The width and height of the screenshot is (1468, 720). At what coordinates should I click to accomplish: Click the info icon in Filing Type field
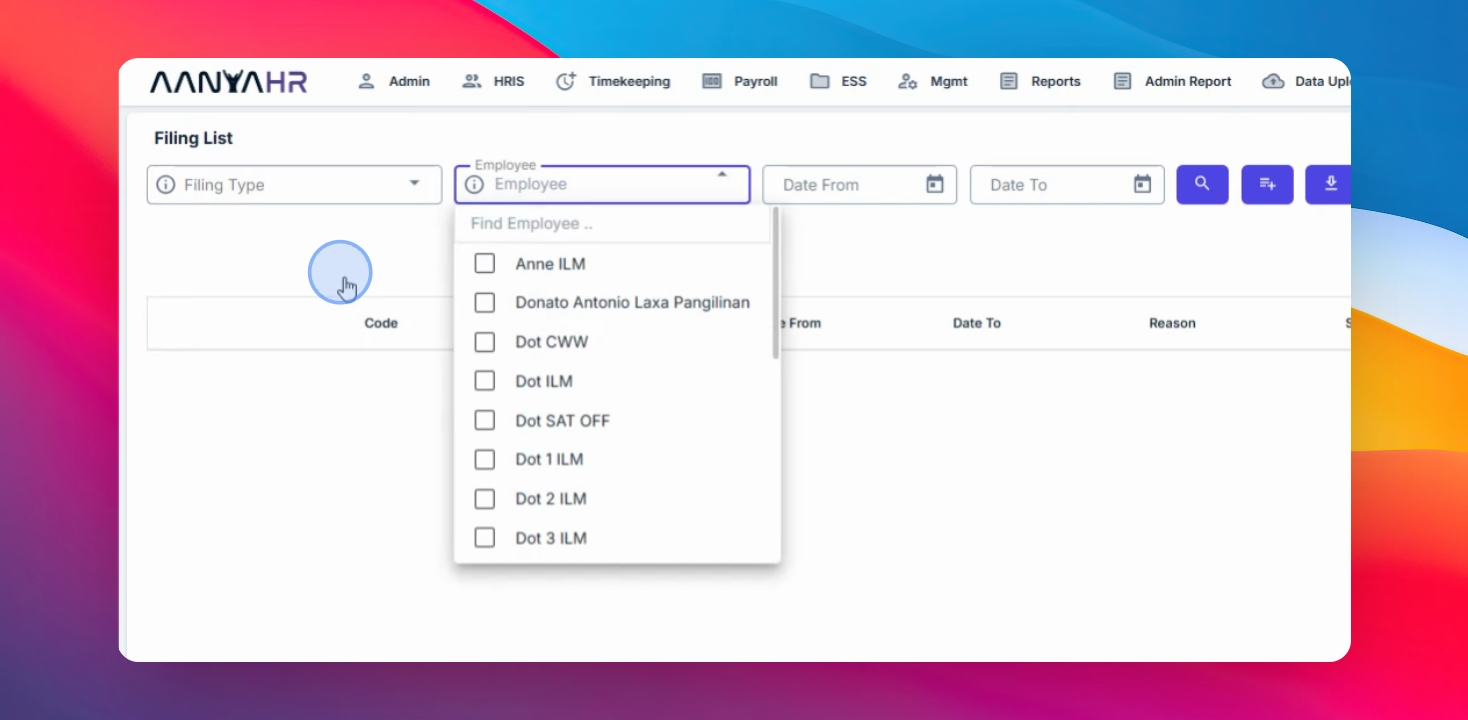166,185
